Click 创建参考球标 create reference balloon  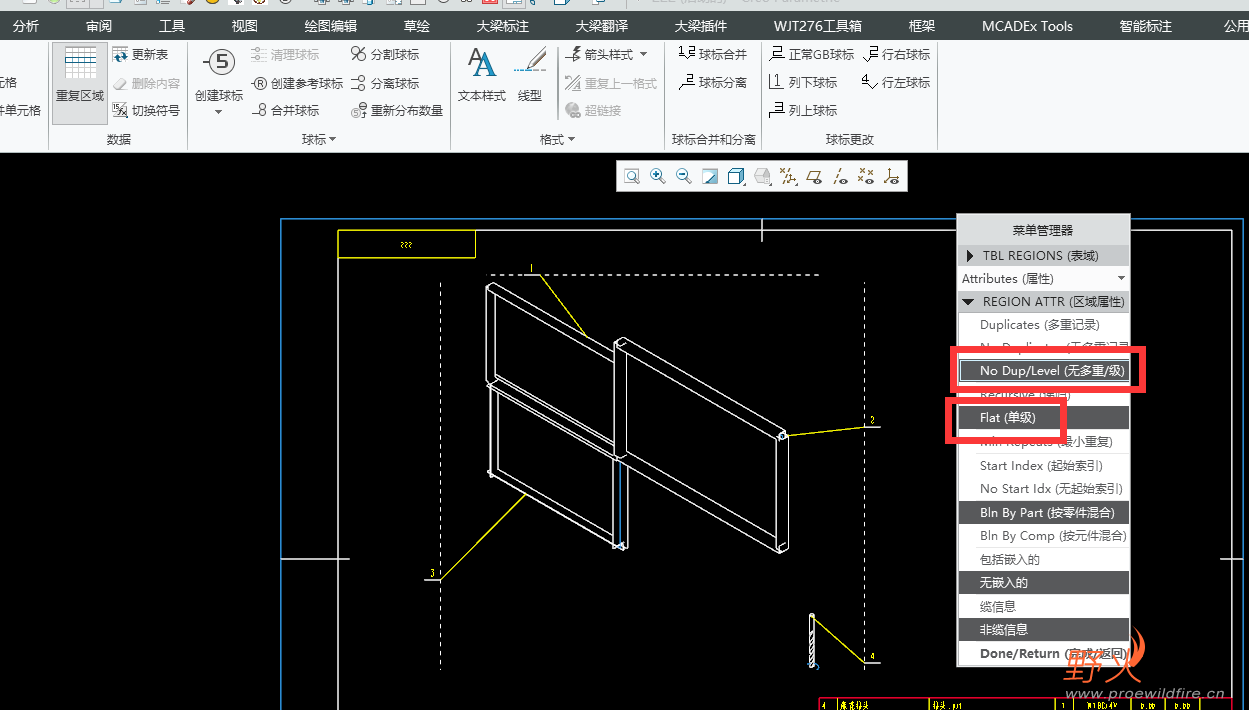297,83
